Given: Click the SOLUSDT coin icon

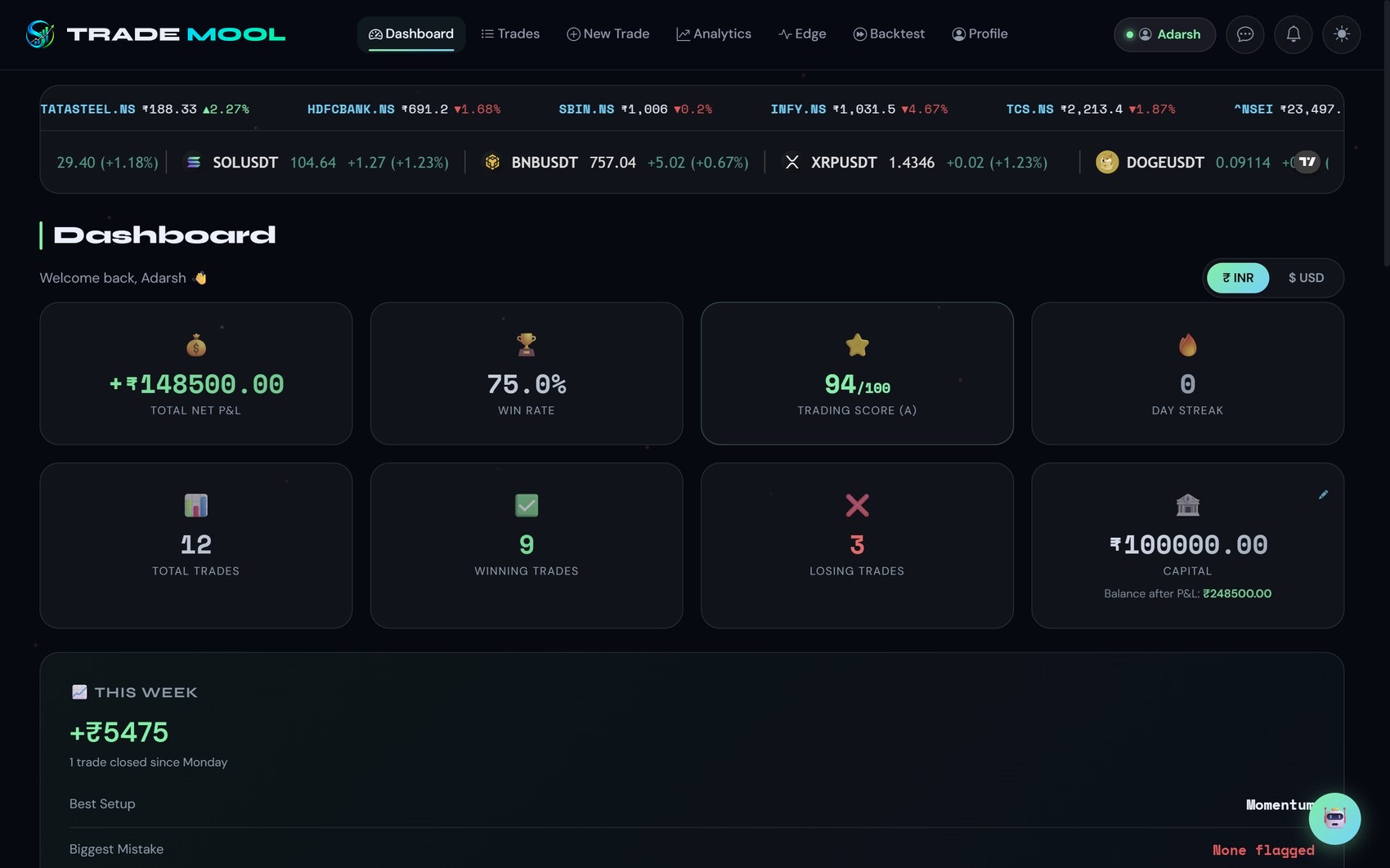Looking at the screenshot, I should pos(194,162).
